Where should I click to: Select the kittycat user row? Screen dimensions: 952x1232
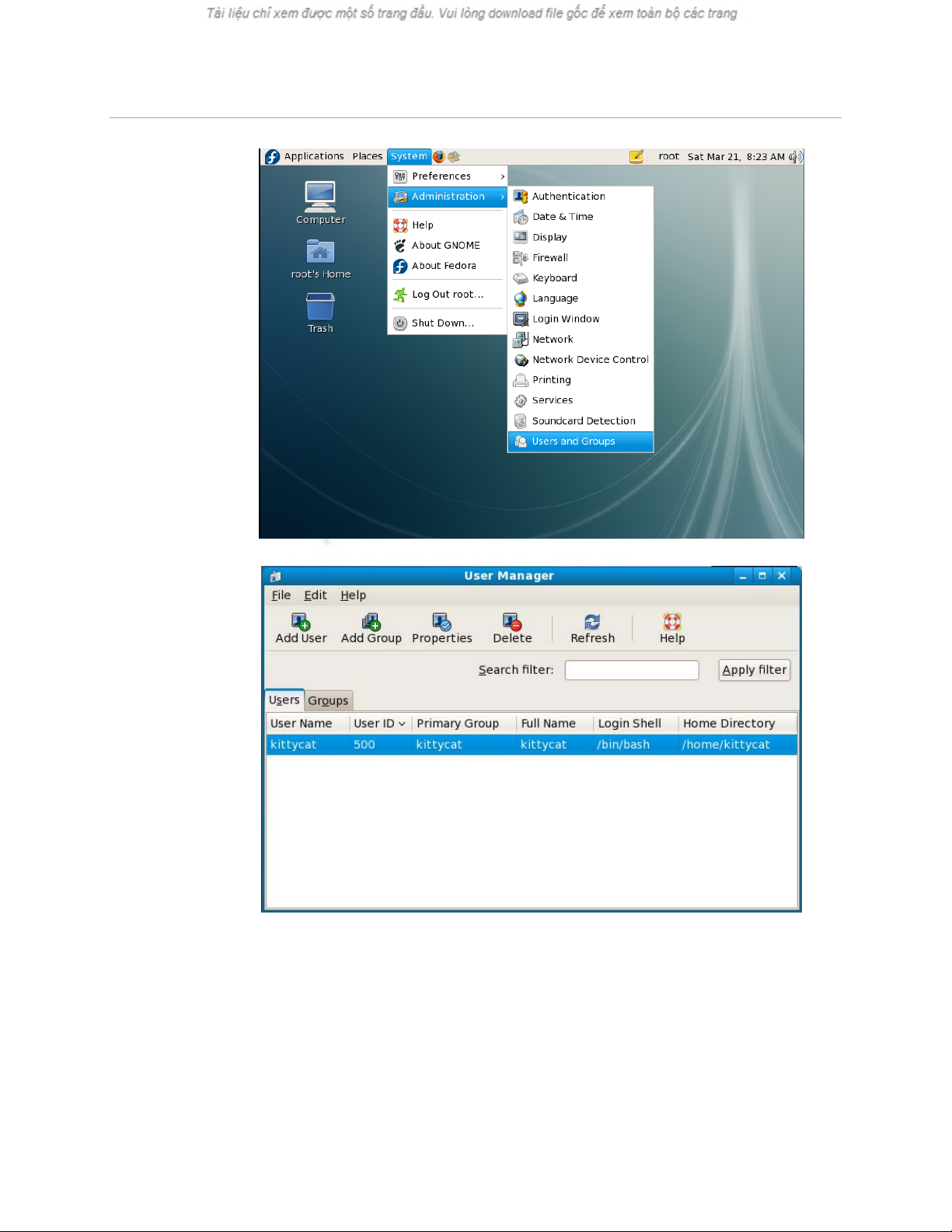coord(531,745)
